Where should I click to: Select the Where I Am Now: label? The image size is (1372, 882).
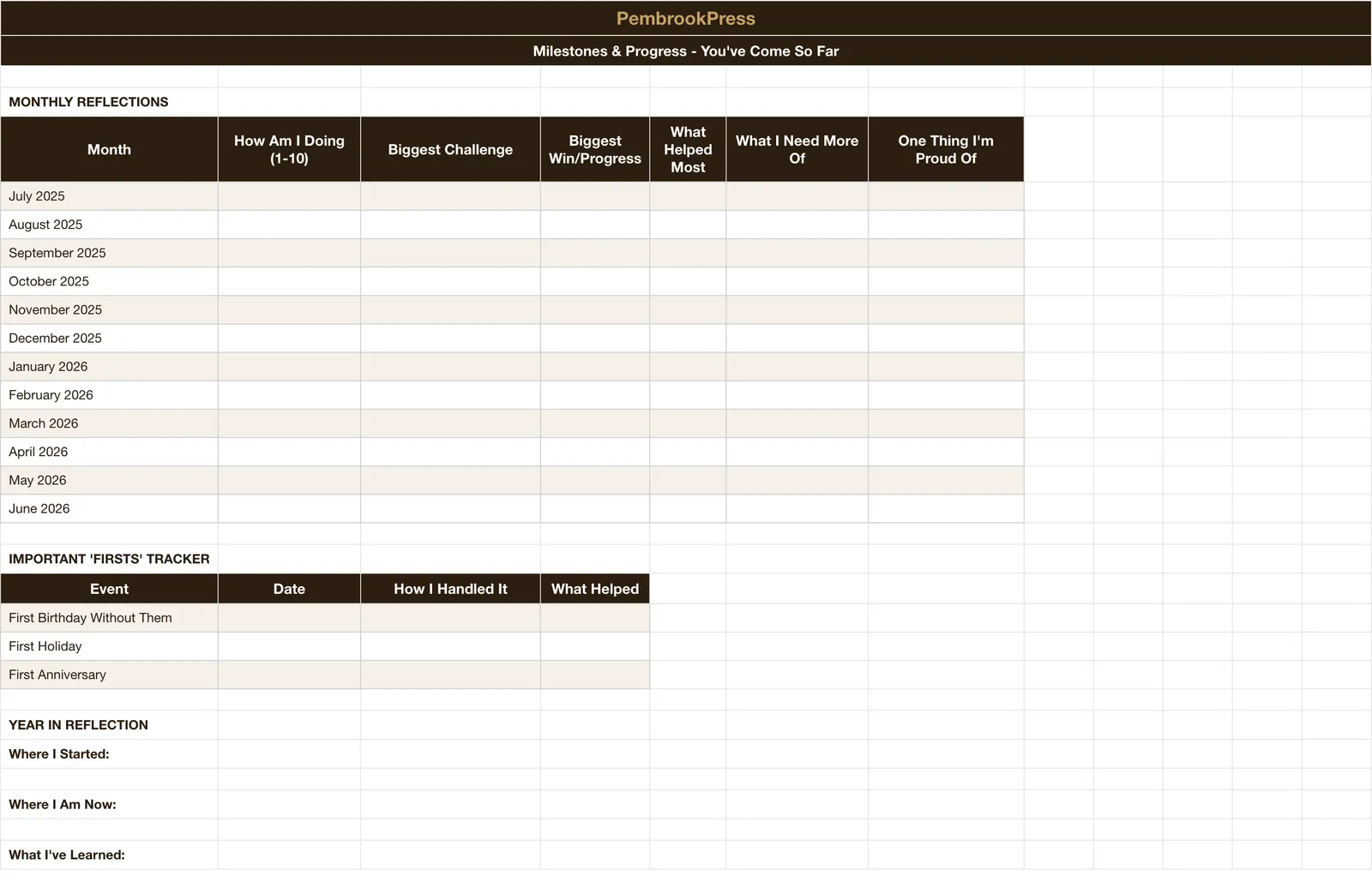point(63,805)
